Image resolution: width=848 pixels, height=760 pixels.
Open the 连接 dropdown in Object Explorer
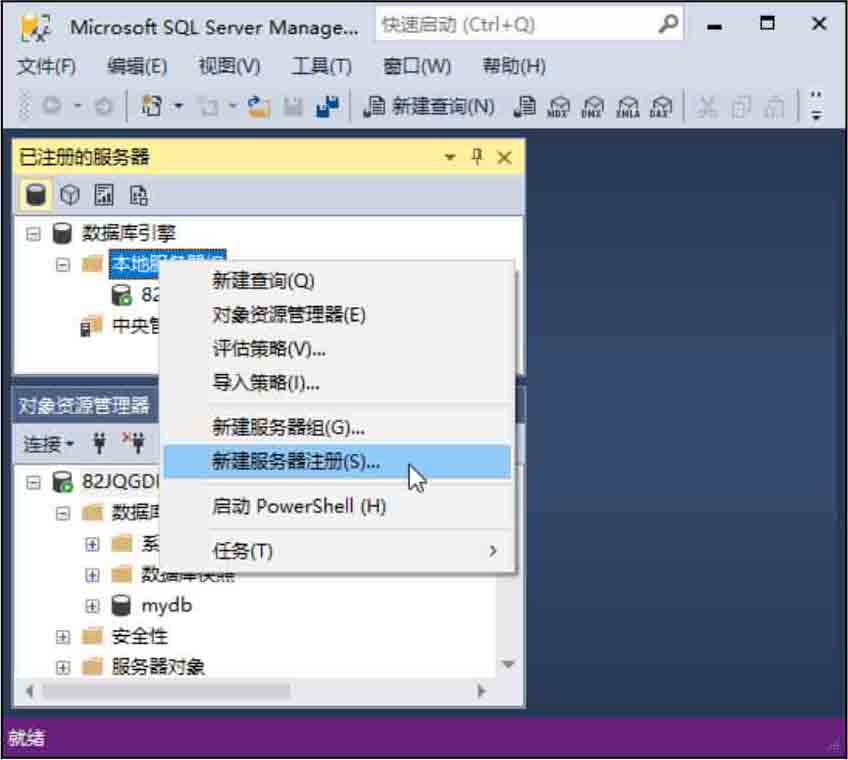click(49, 444)
